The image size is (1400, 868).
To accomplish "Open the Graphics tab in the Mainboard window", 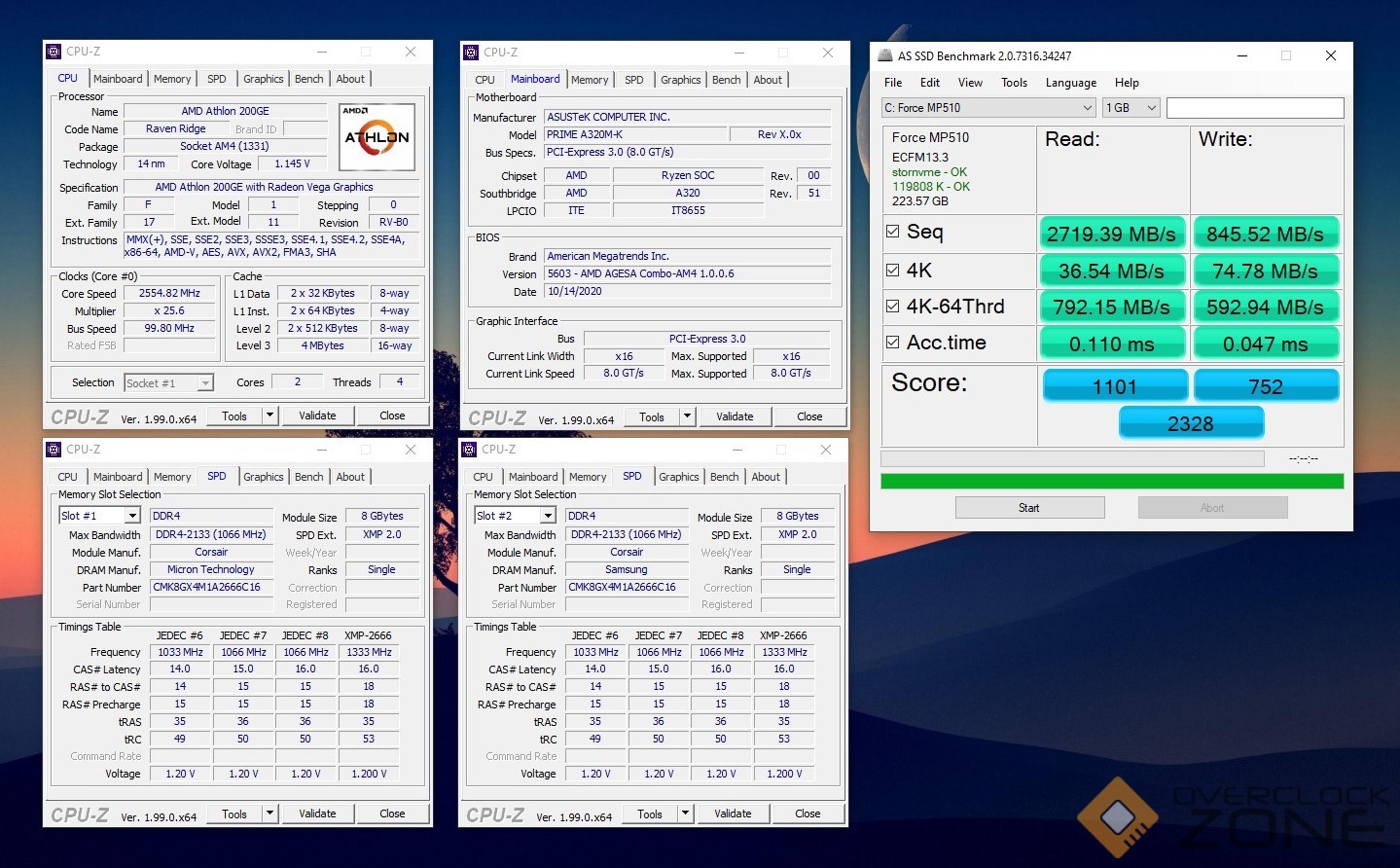I will 681,80.
